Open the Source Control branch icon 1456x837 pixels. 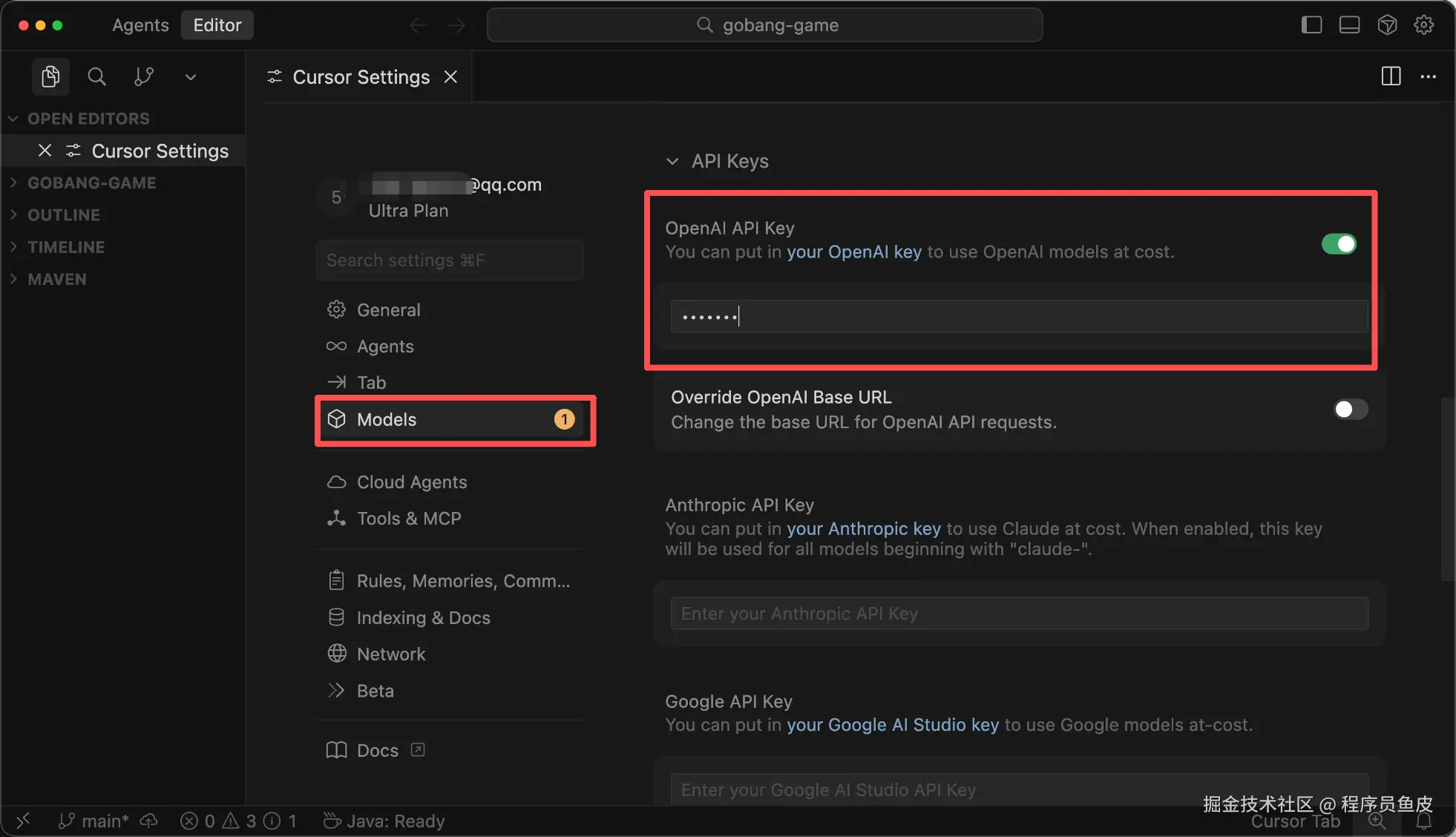143,76
